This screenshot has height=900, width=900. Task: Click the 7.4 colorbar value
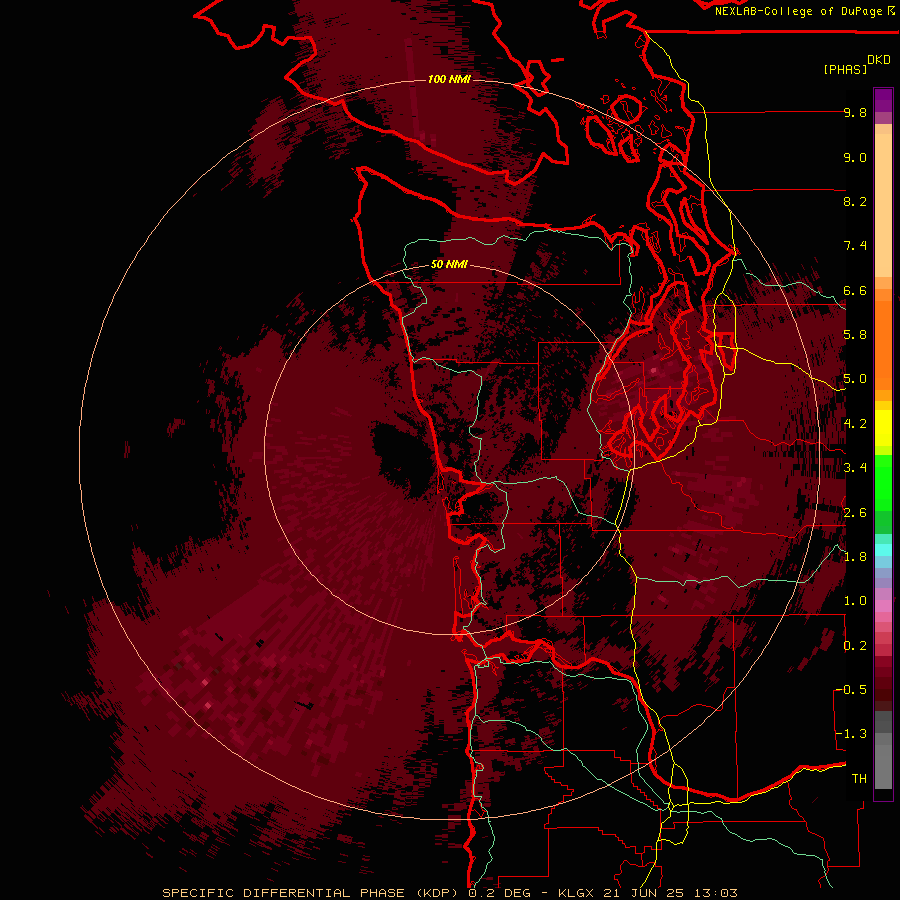pyautogui.click(x=855, y=246)
